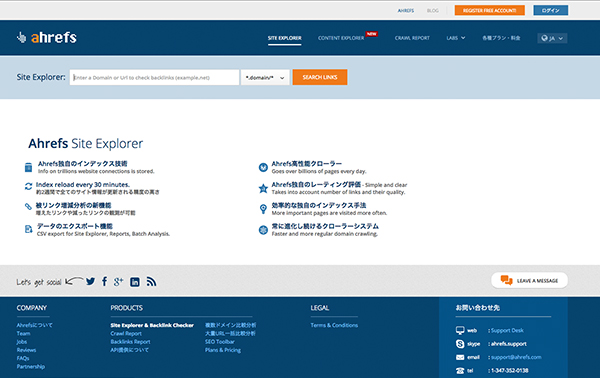Click the telephone icon in contact box
This screenshot has width=600, height=378.
pyautogui.click(x=460, y=370)
